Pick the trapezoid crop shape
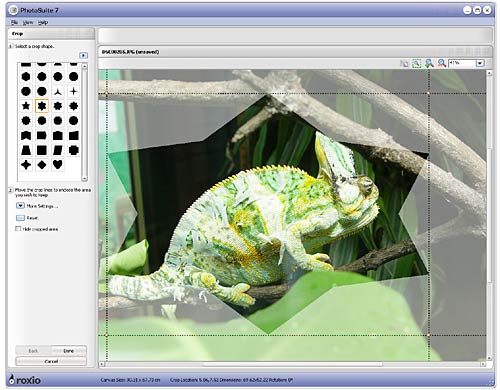Screen dimensions: 500x390 click(x=26, y=150)
